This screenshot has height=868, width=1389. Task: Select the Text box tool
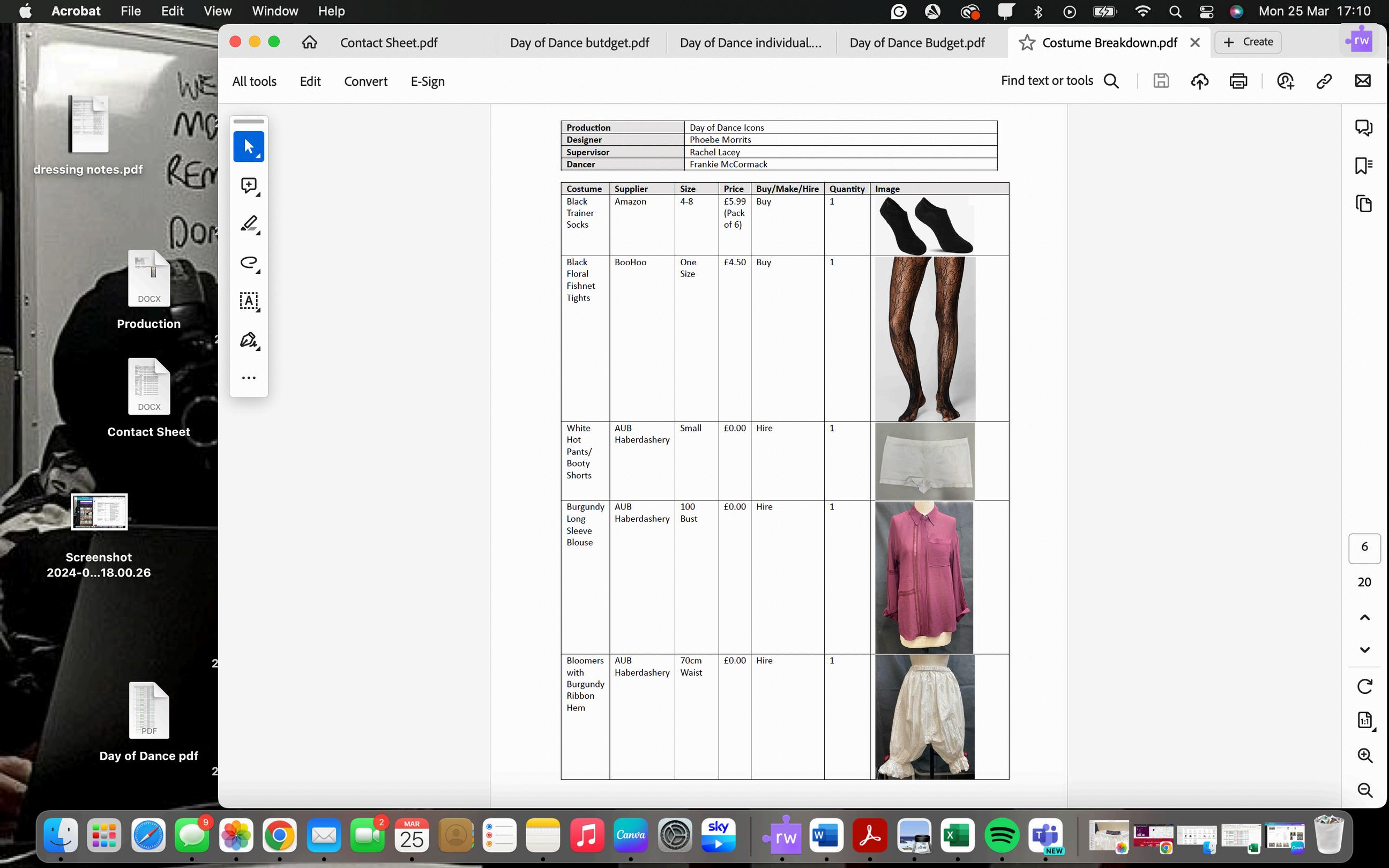click(x=249, y=301)
